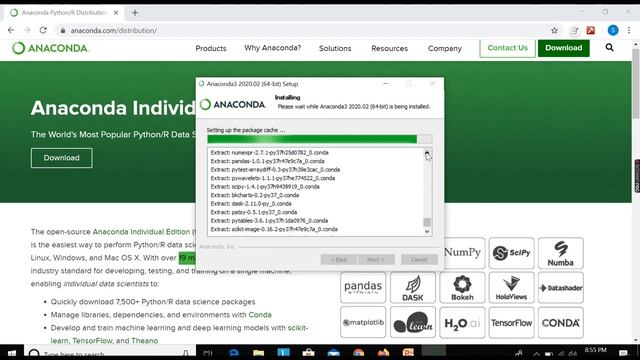This screenshot has width=640, height=360.
Task: Reload the anaconda.com page
Action: [43, 30]
